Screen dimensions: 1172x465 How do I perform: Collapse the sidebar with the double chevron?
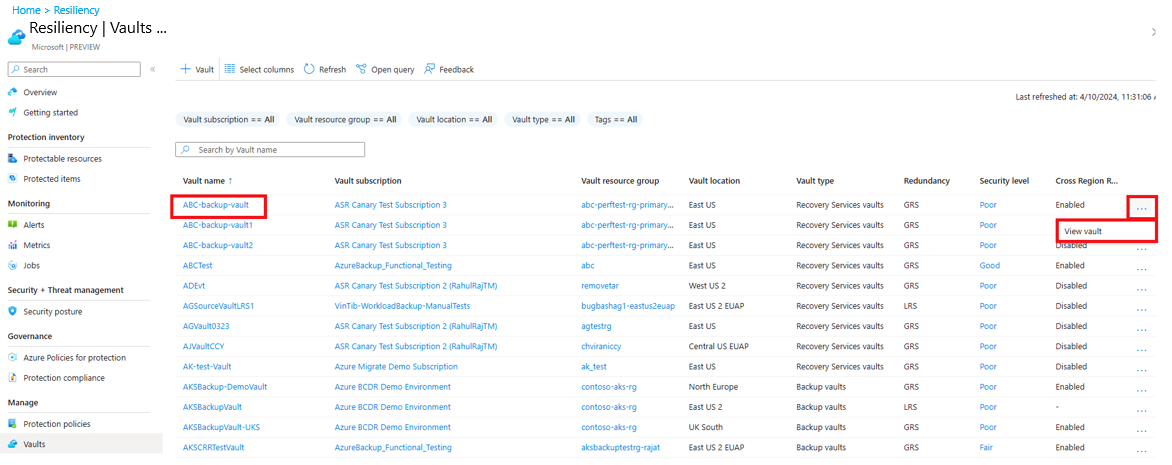point(152,69)
